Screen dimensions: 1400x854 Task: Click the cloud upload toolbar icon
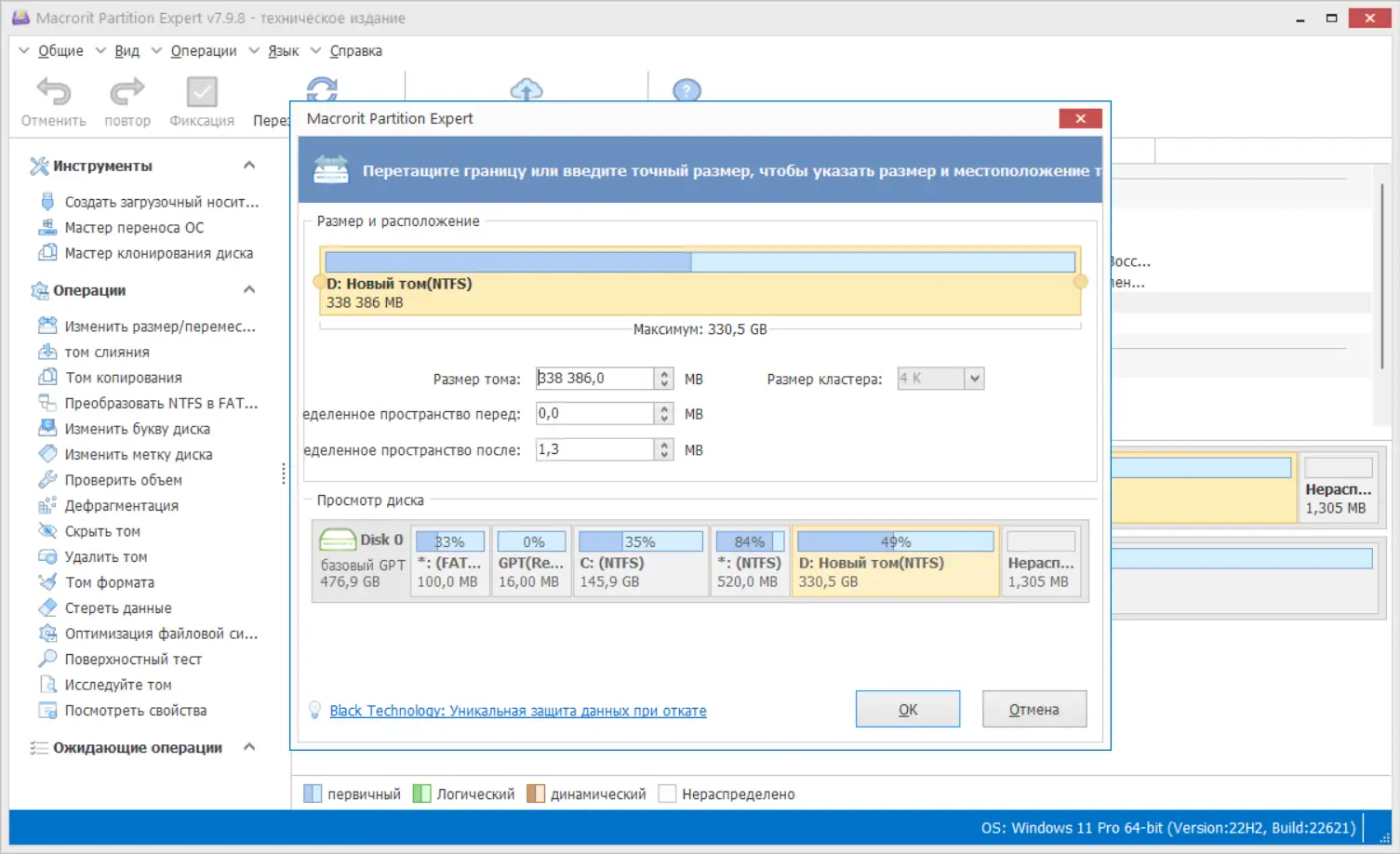pos(527,89)
